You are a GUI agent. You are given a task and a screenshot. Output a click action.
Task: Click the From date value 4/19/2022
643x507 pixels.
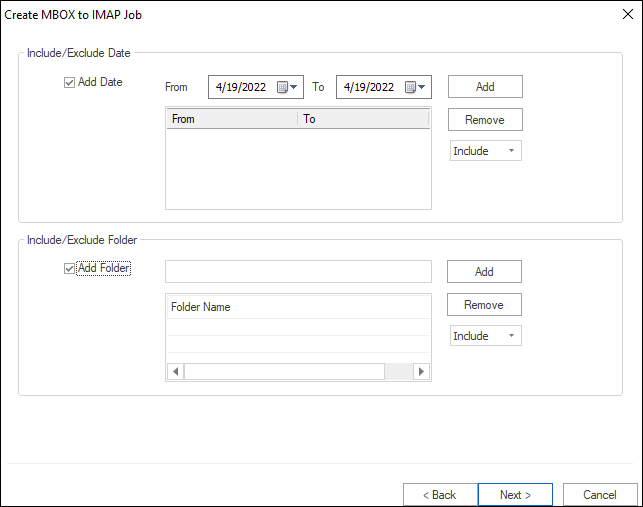pyautogui.click(x=241, y=87)
